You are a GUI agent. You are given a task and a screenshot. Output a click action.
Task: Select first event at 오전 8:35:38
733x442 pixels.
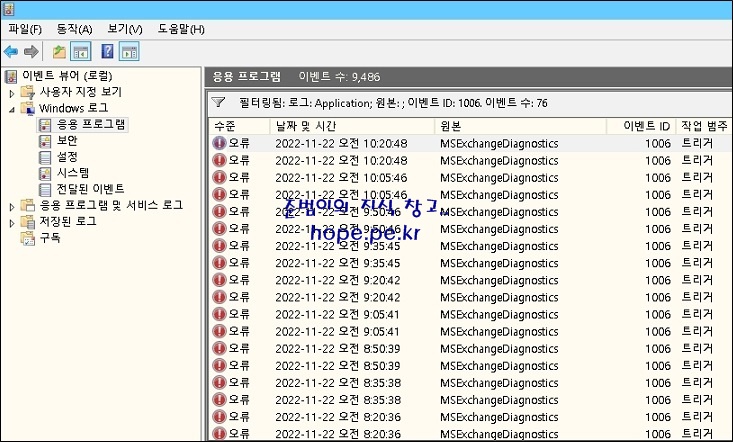click(470, 383)
